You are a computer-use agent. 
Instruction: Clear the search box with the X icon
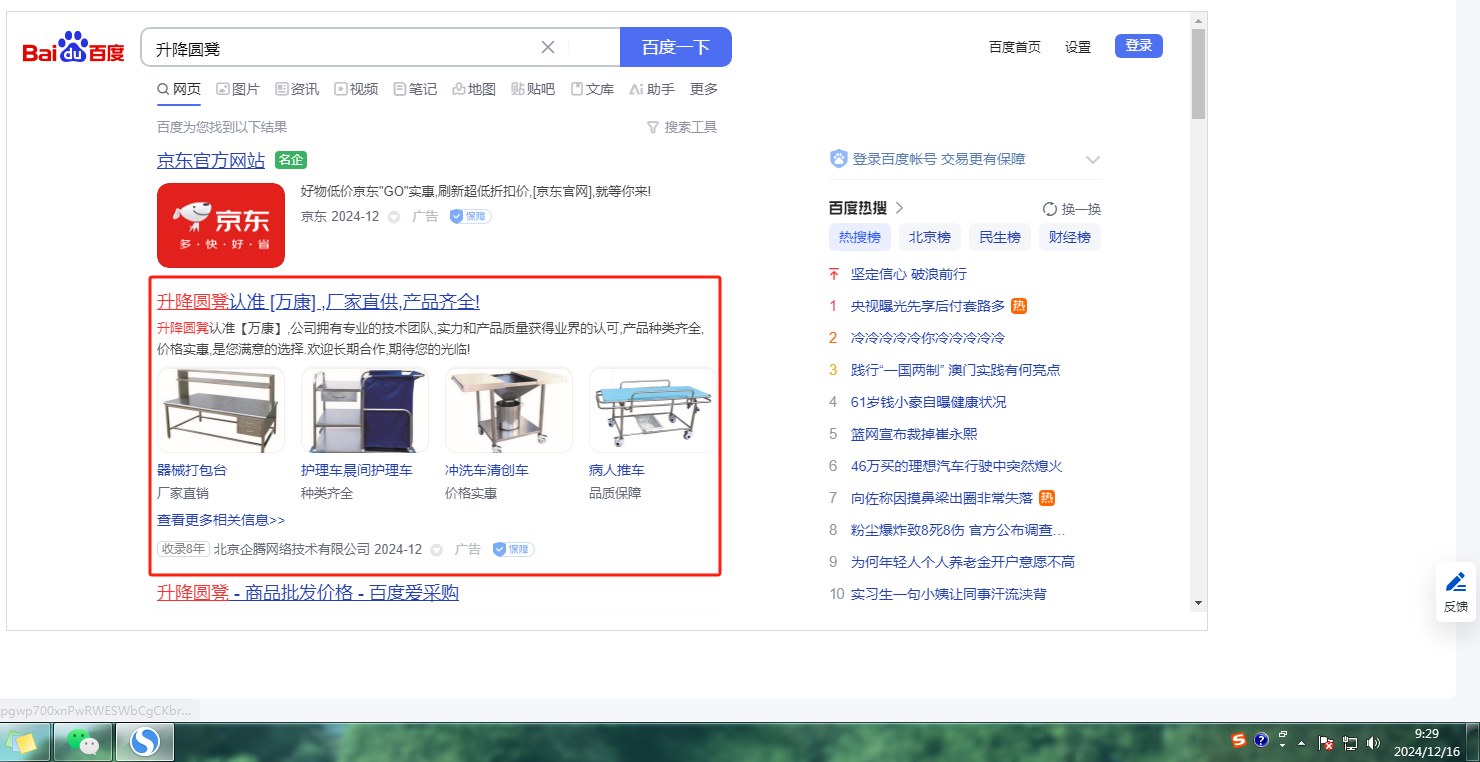click(x=548, y=47)
